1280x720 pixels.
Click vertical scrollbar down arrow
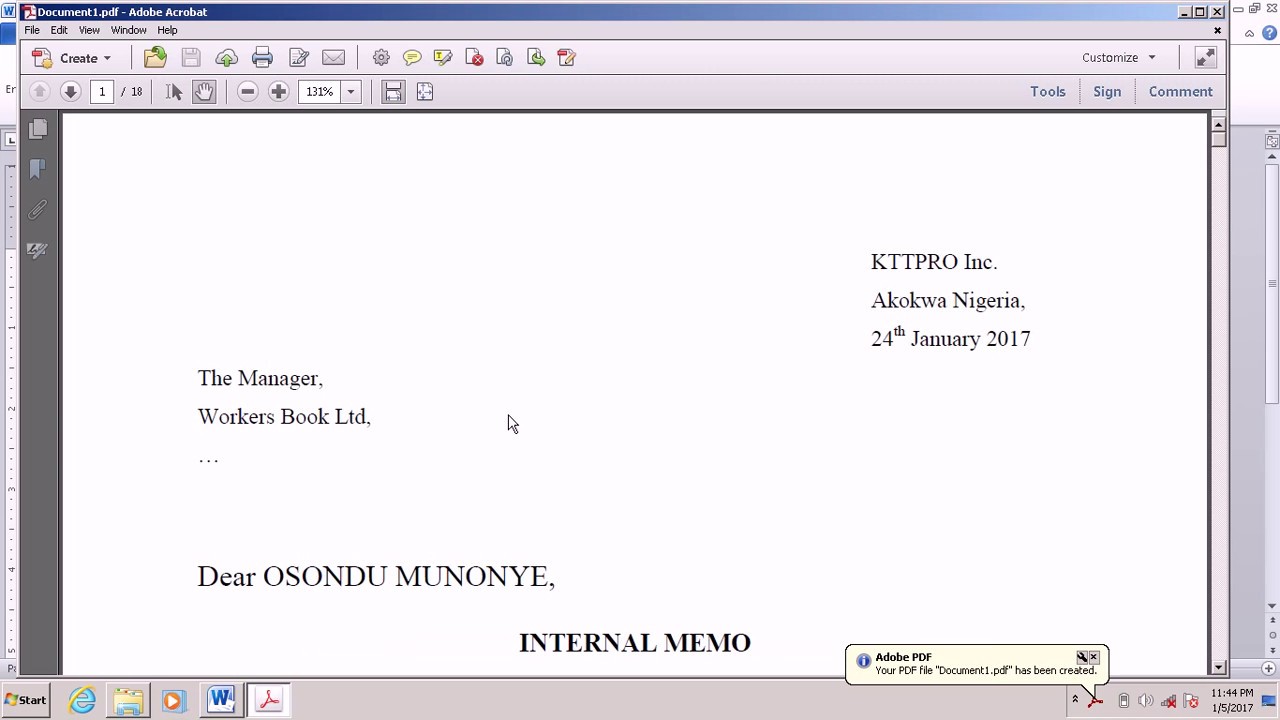pyautogui.click(x=1218, y=667)
